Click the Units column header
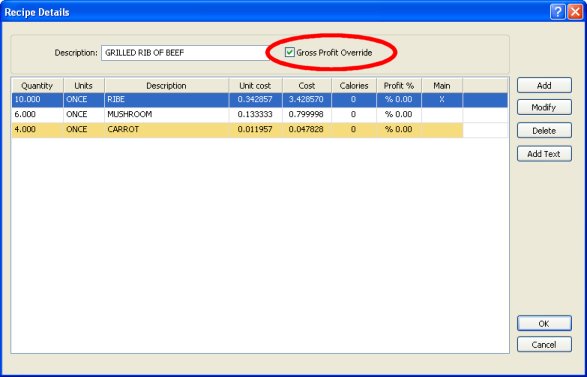The height and width of the screenshot is (377, 587). coord(83,86)
